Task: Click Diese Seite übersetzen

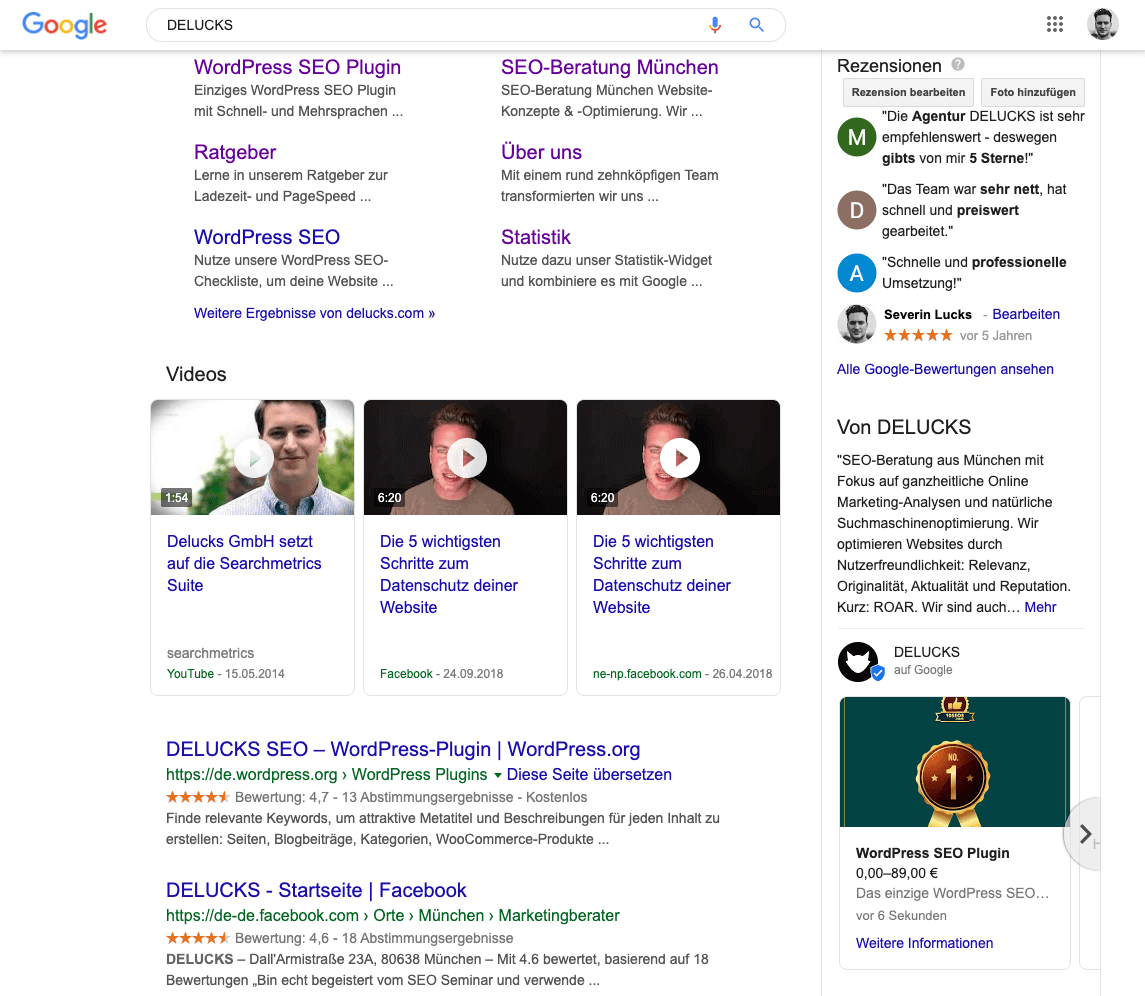Action: [589, 774]
